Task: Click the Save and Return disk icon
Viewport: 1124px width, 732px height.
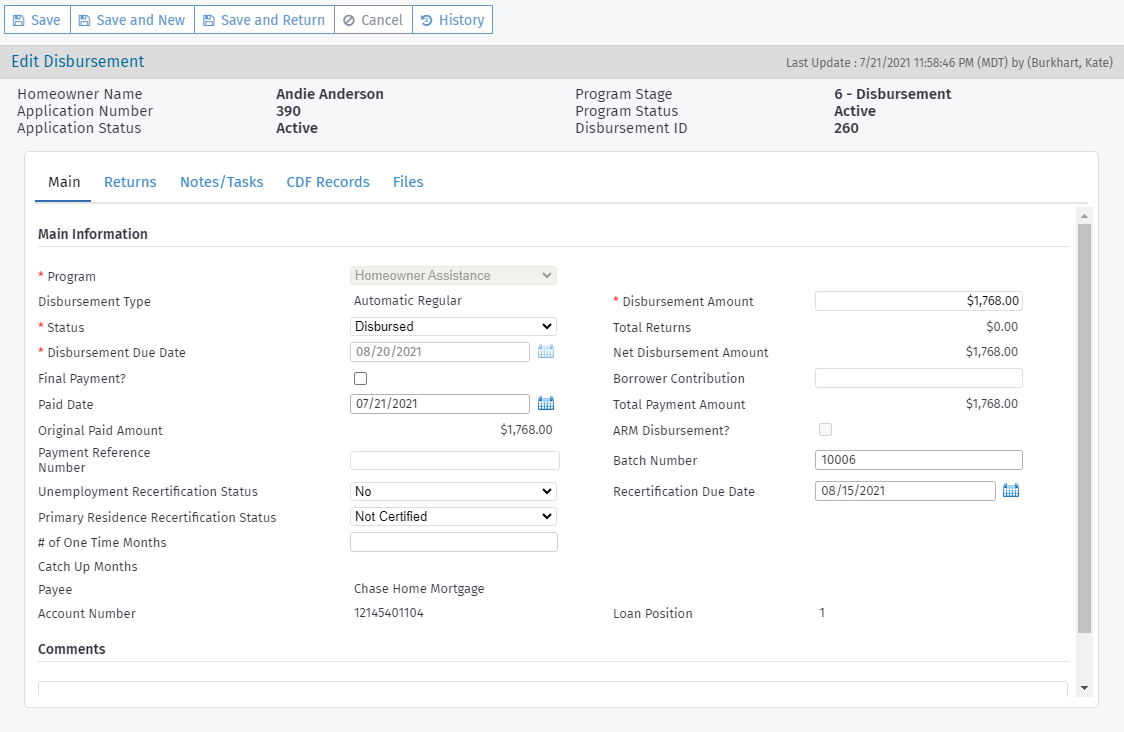Action: [x=208, y=19]
